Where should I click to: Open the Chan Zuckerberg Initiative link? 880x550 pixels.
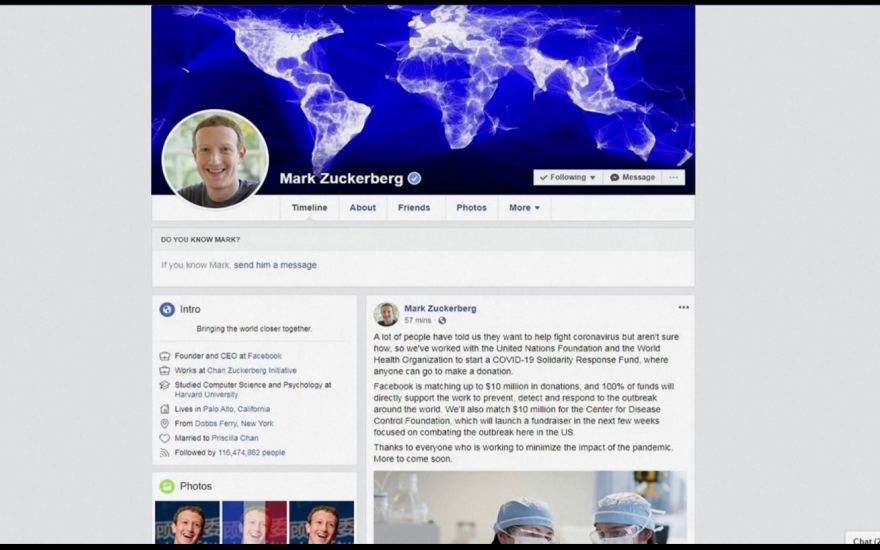click(x=252, y=370)
